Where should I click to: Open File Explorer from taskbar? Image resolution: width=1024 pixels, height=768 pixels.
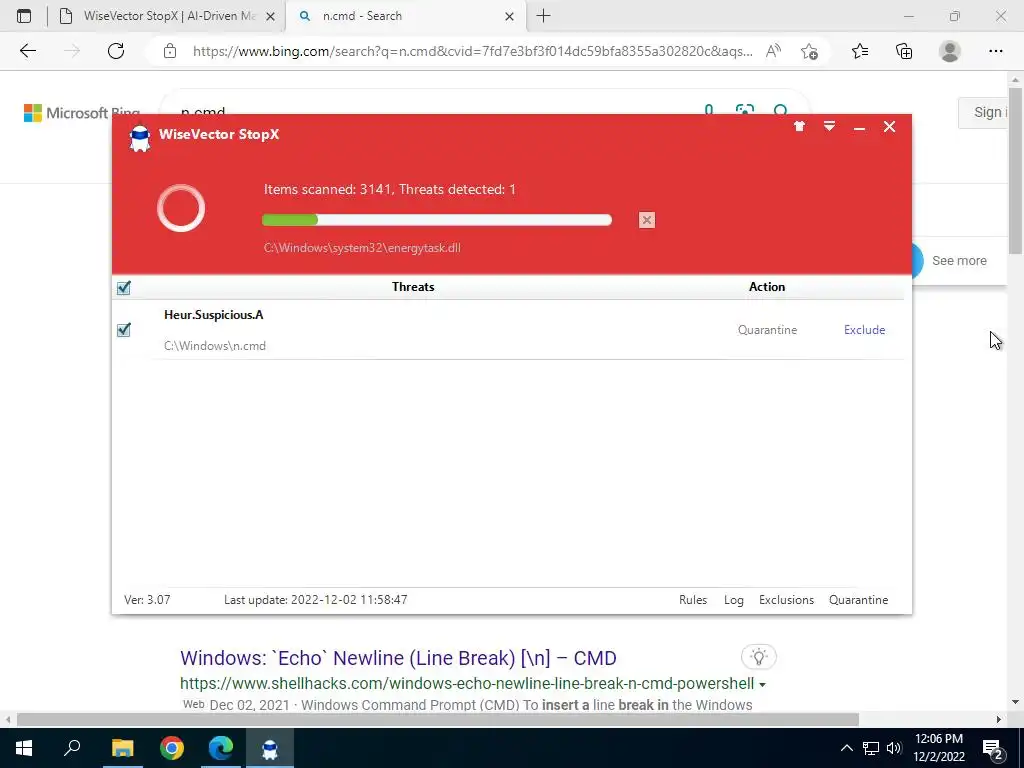(122, 748)
